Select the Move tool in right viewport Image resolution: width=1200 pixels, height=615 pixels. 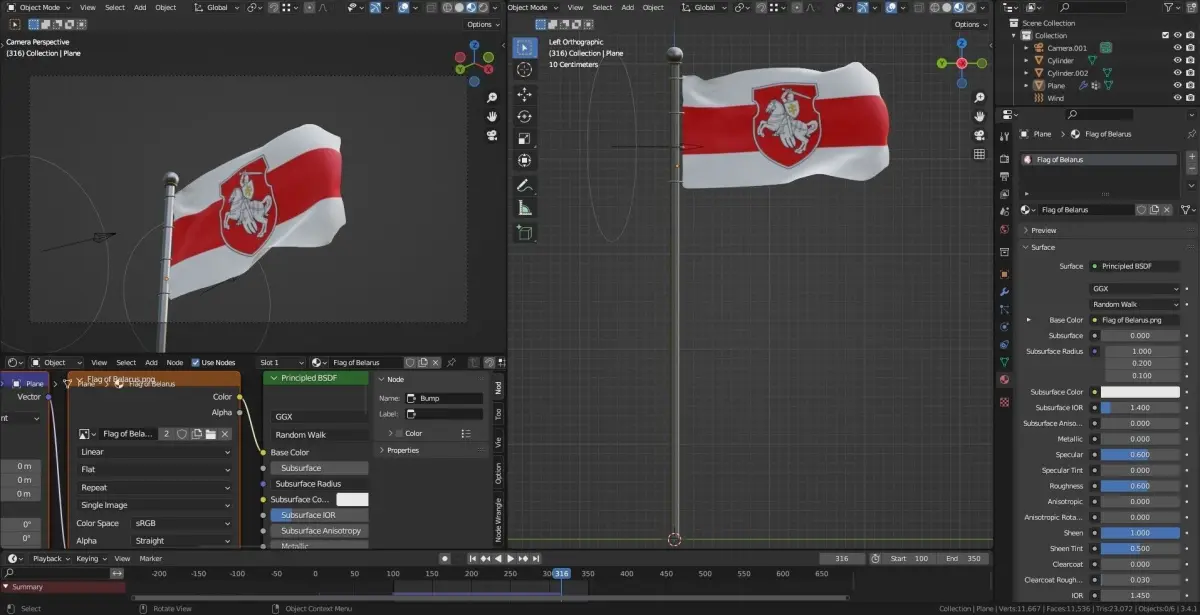pyautogui.click(x=525, y=94)
